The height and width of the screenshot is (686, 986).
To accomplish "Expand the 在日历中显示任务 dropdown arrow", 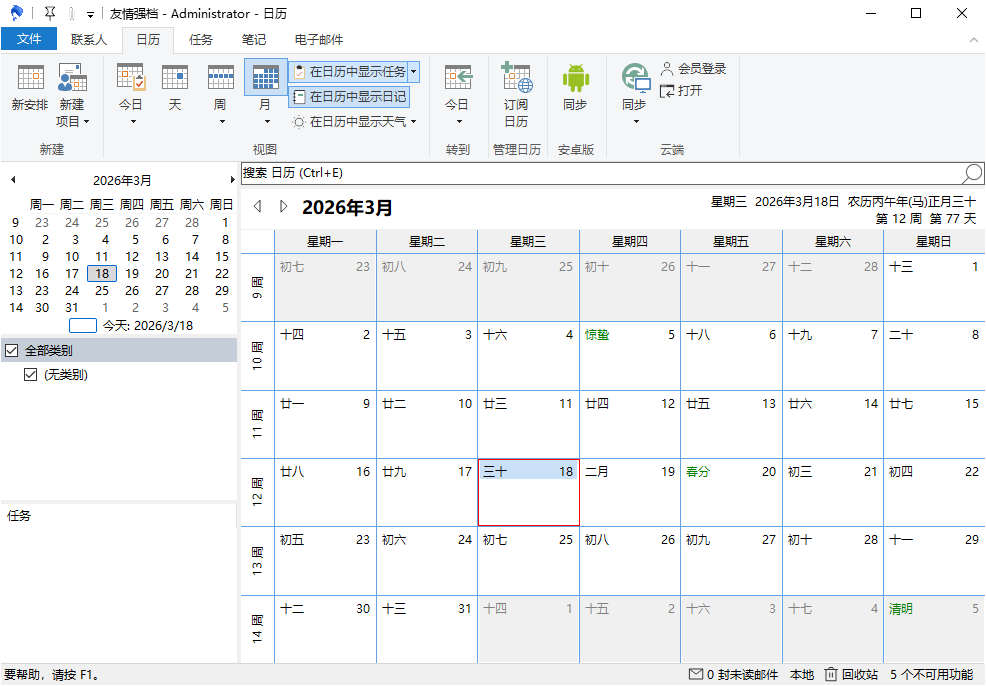I will [413, 72].
